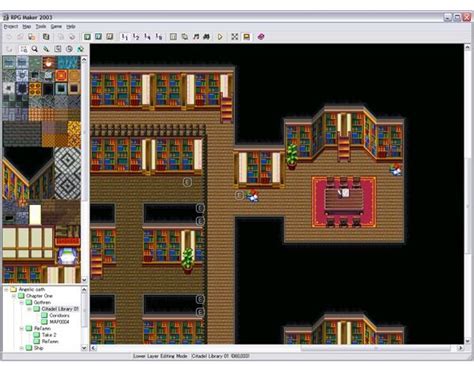474x366 pixels.
Task: Click the Revert Map toolbar icon
Action: [x=72, y=37]
